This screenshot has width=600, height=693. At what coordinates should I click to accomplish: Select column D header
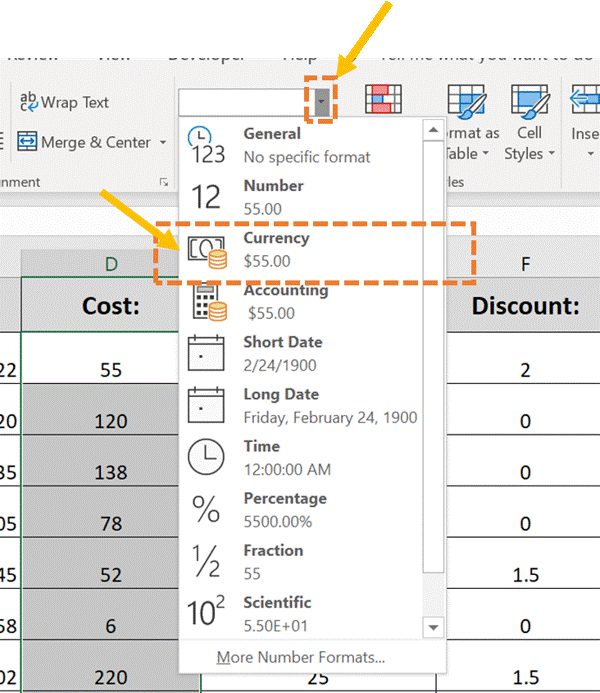point(100,264)
